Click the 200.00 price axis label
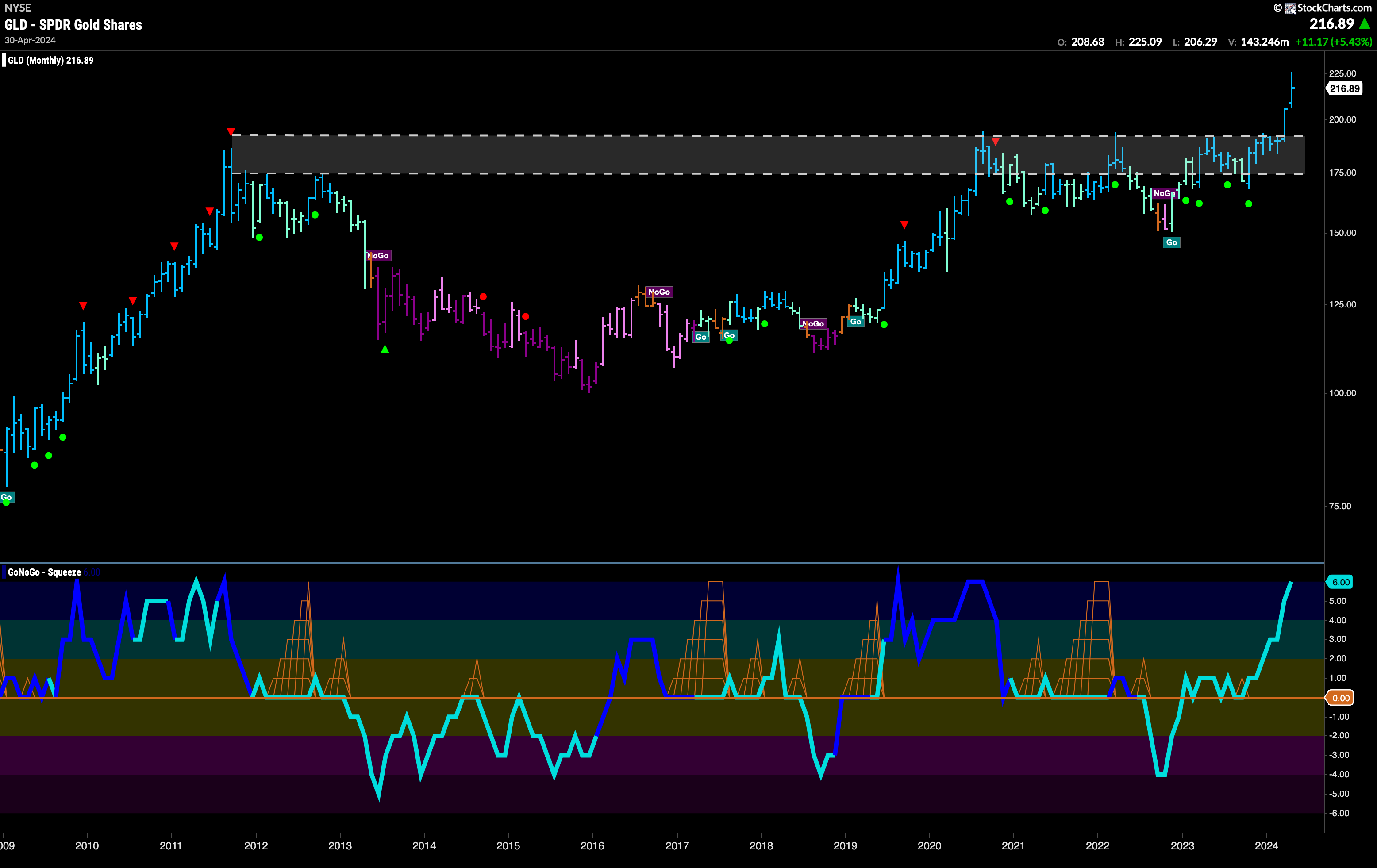The width and height of the screenshot is (1377, 868). pyautogui.click(x=1342, y=119)
